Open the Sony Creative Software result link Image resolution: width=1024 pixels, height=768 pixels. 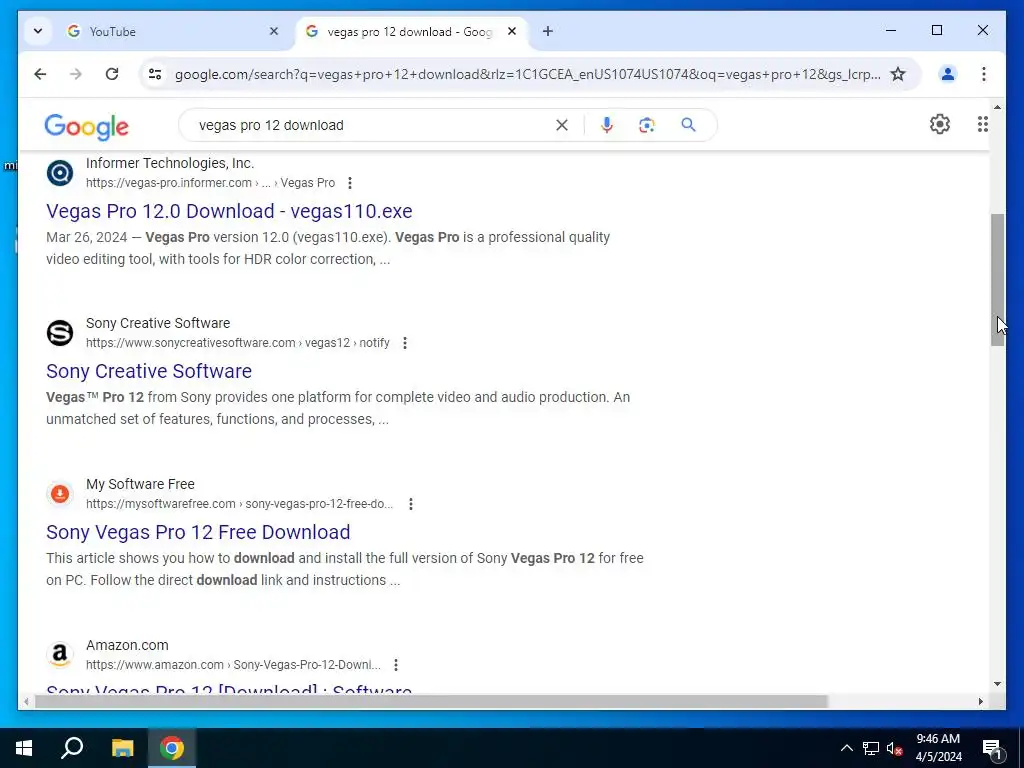click(x=149, y=372)
